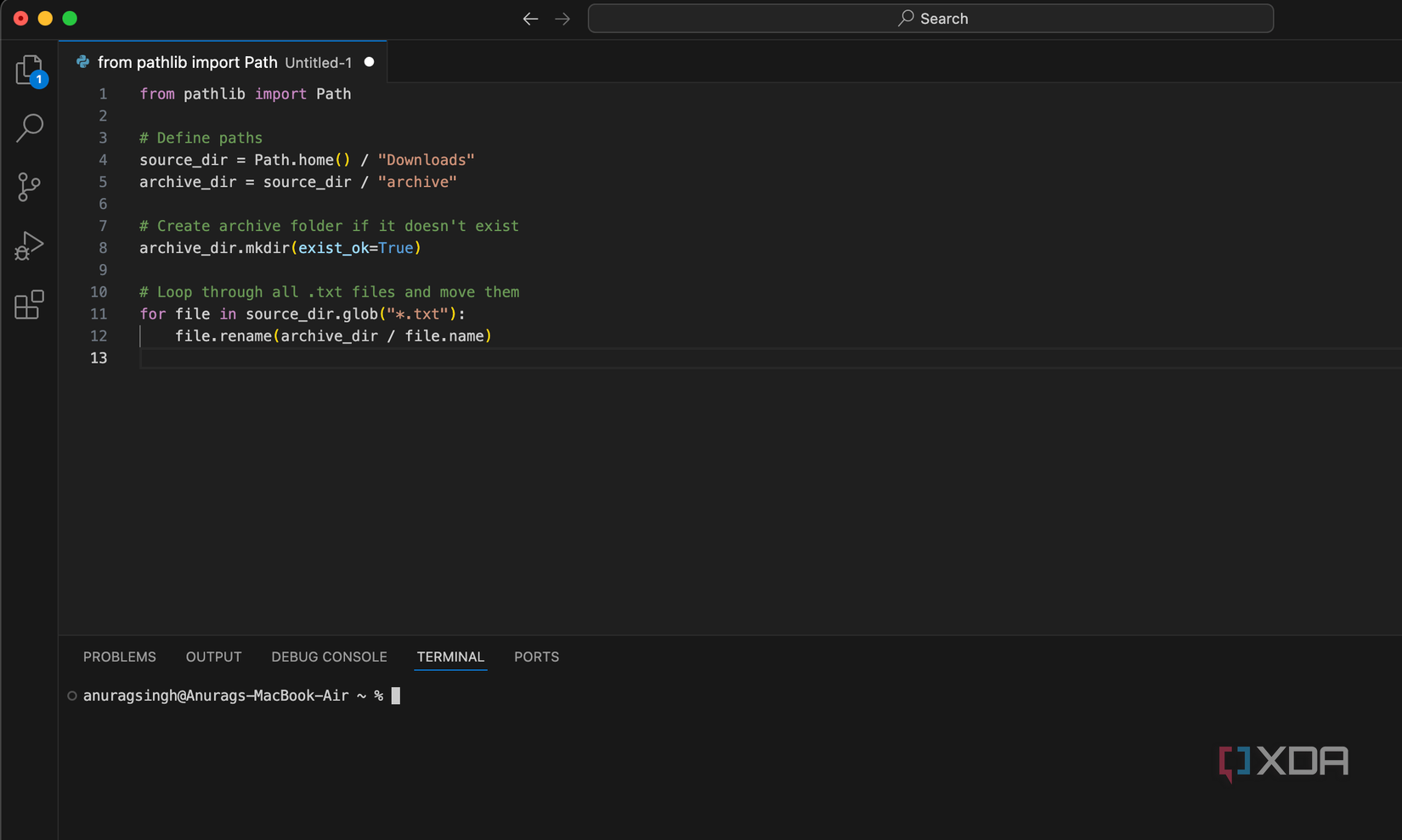Image resolution: width=1402 pixels, height=840 pixels.
Task: Switch to the PROBLEMS panel tab
Action: (x=120, y=657)
